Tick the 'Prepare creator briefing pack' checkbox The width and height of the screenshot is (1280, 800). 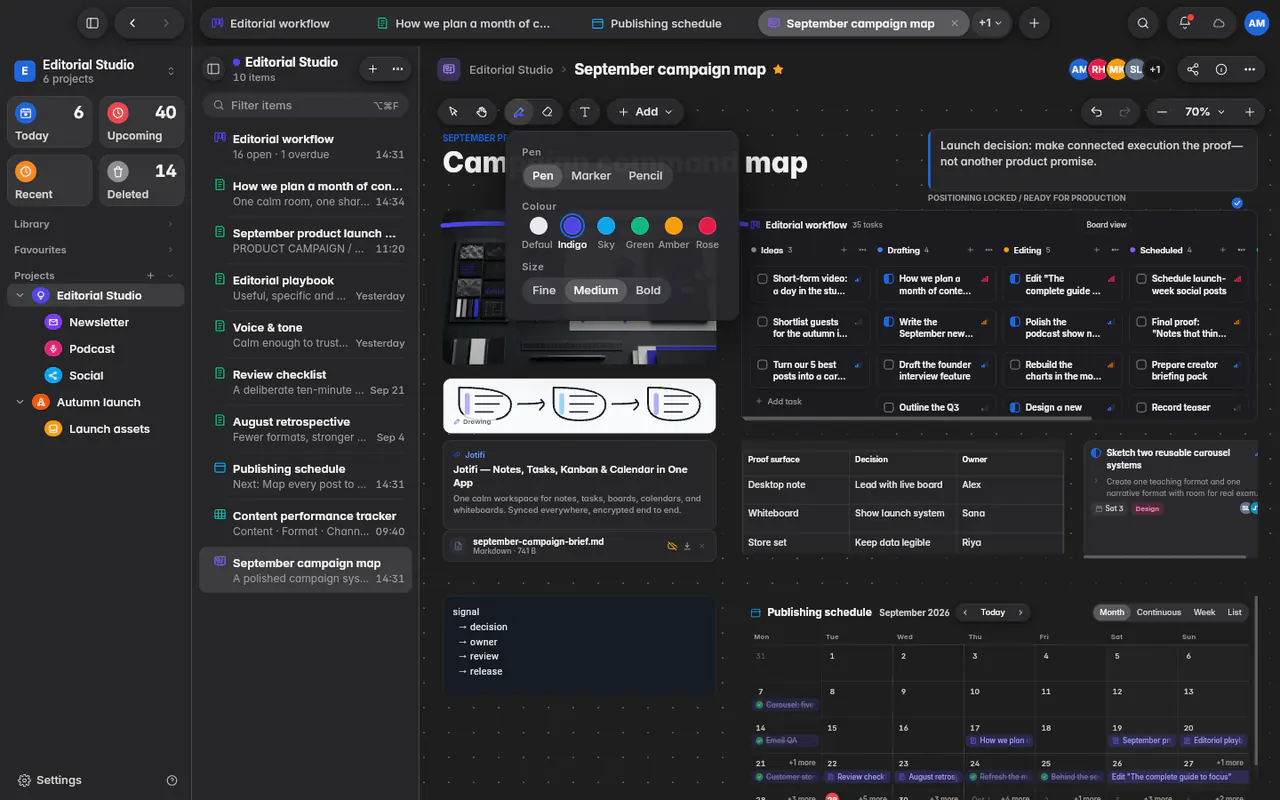[x=1141, y=365]
